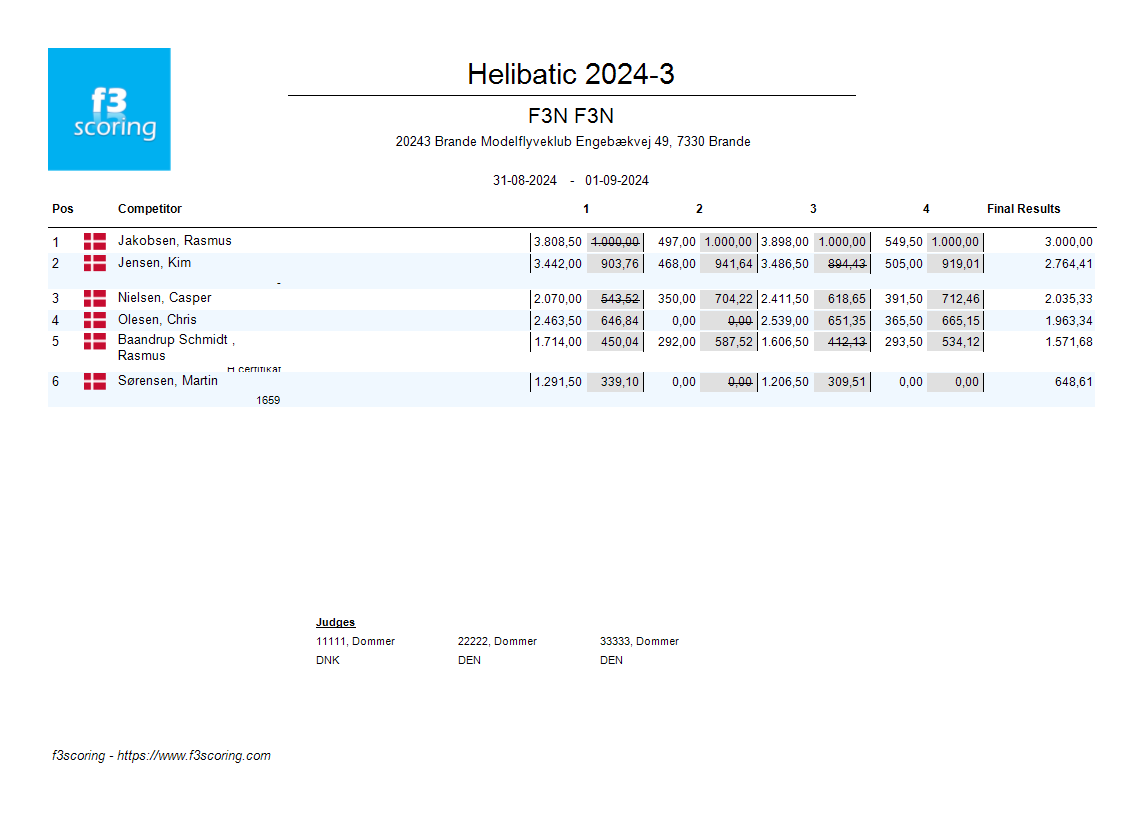This screenshot has height=813, width=1142.
Task: Click the final result 1.963,34
Action: coord(1068,321)
